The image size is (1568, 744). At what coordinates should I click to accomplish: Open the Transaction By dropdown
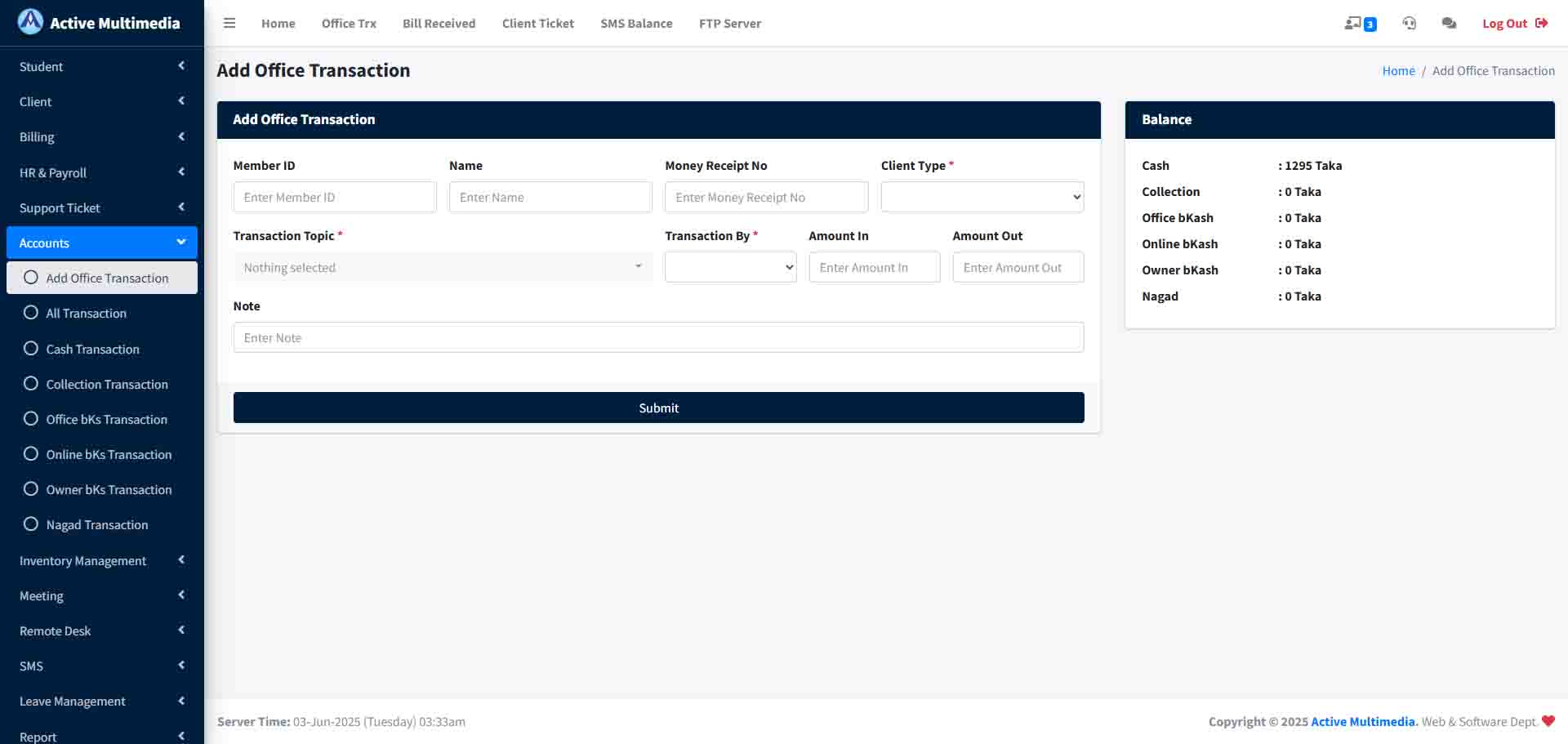[x=731, y=267]
